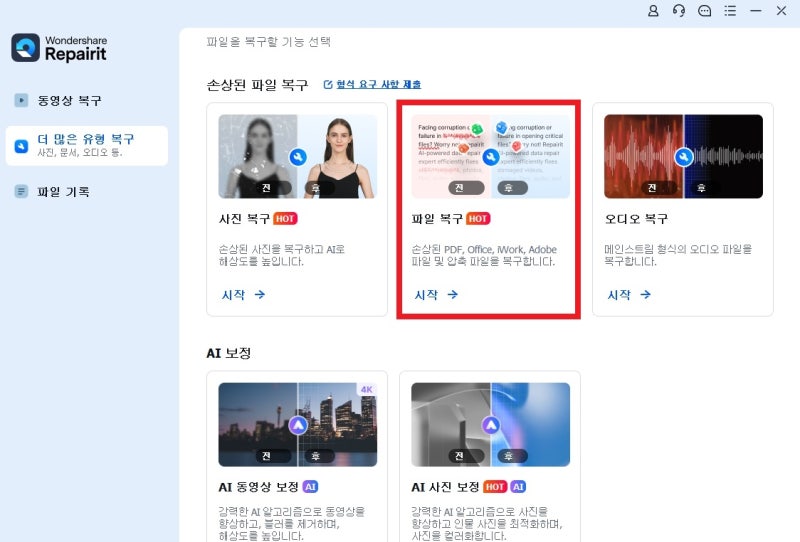Click the AI enhance icon on the AI 사진 보정 thumbnail

tap(491, 425)
